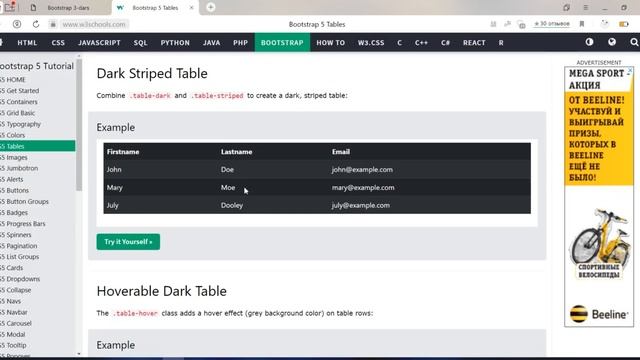Click the .table-striped code text
This screenshot has height=360, width=640.
click(217, 96)
